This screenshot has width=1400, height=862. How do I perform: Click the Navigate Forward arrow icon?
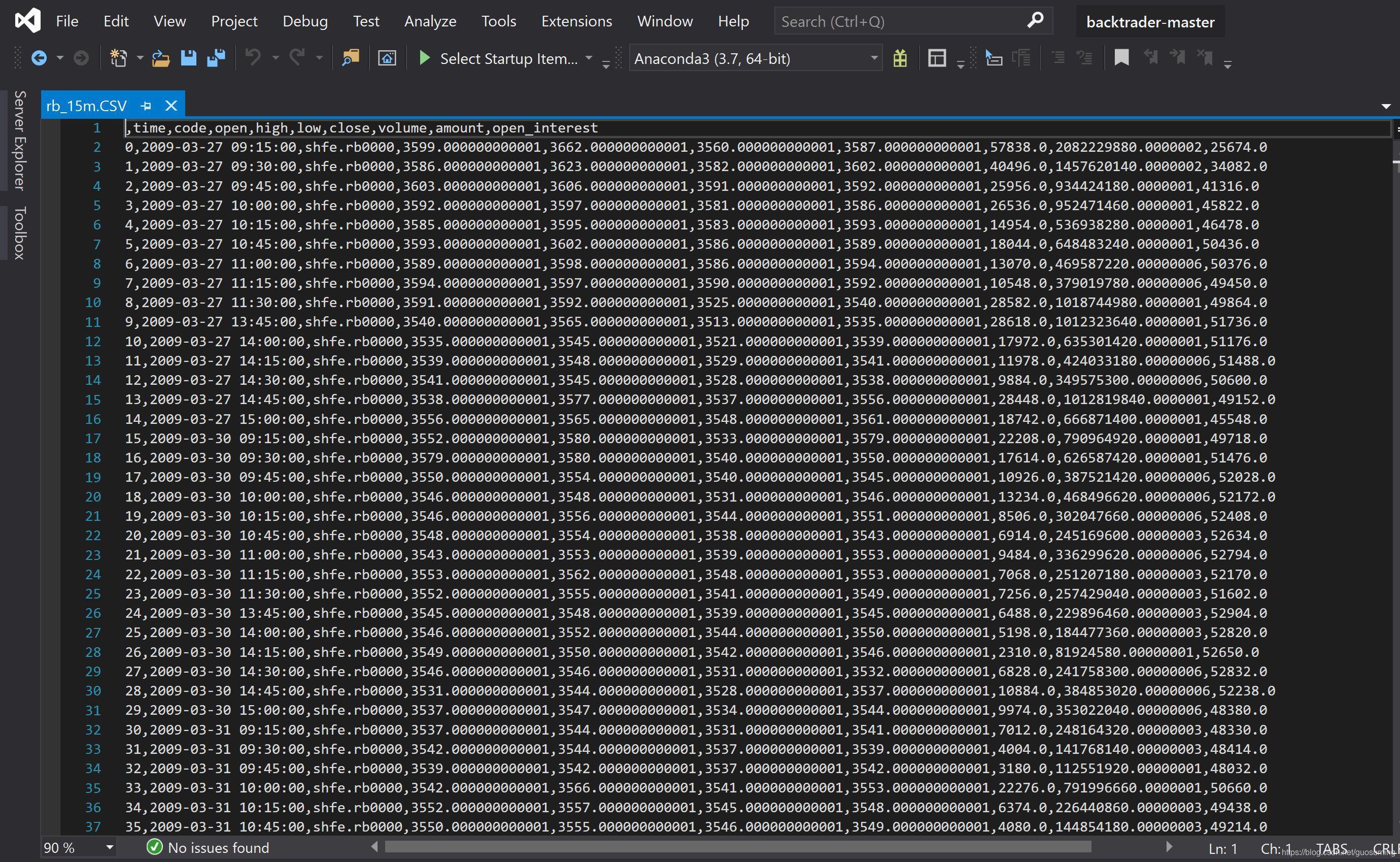coord(81,58)
